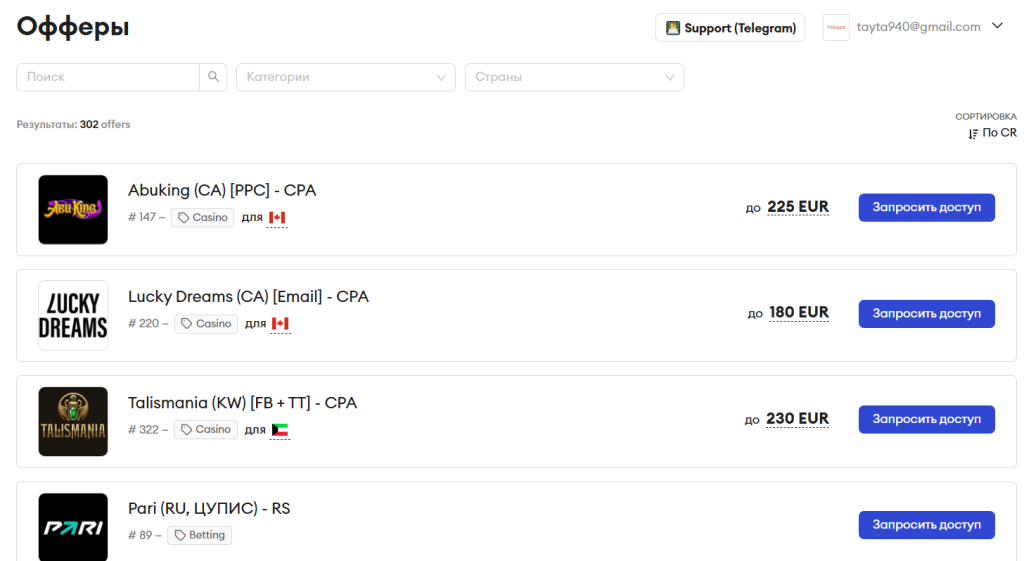This screenshot has height=561, width=1024.
Task: Open Lucky Dreams (CA) [Email] - CPA title
Action: (x=248, y=297)
